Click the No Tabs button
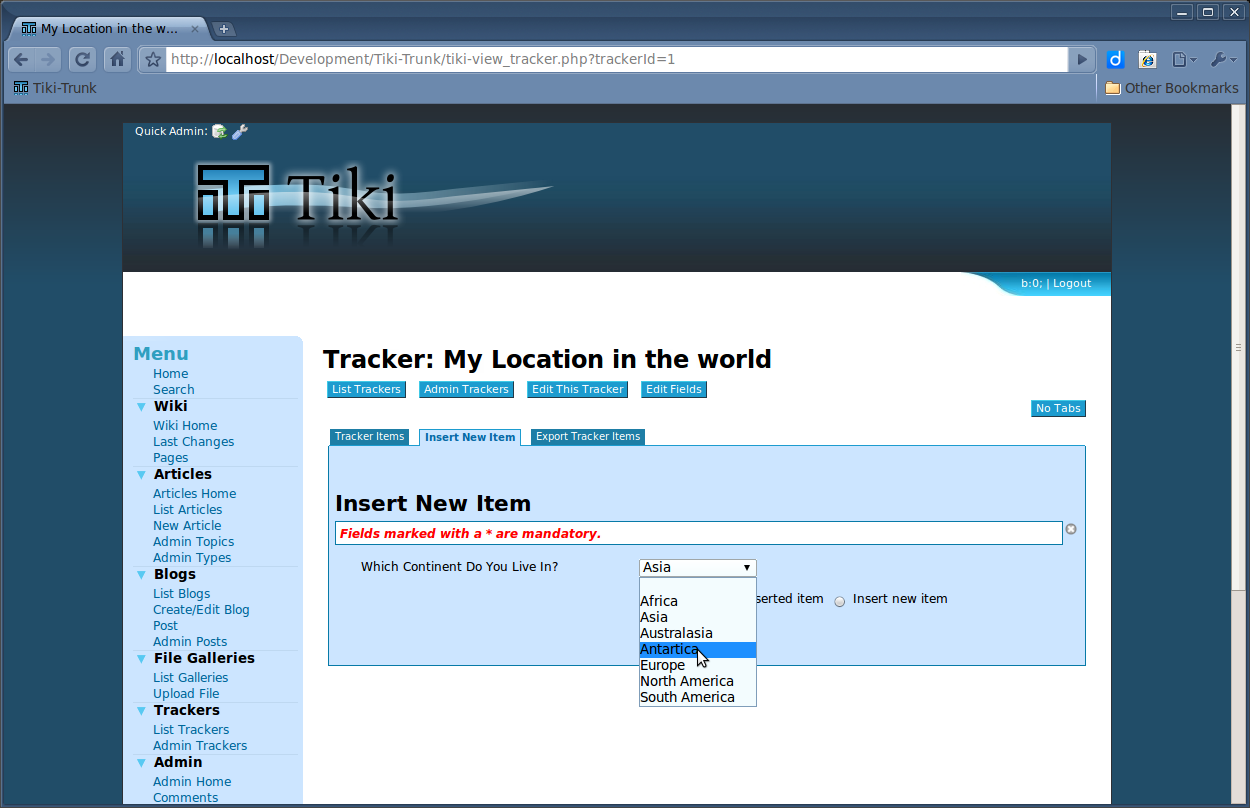 [1057, 408]
